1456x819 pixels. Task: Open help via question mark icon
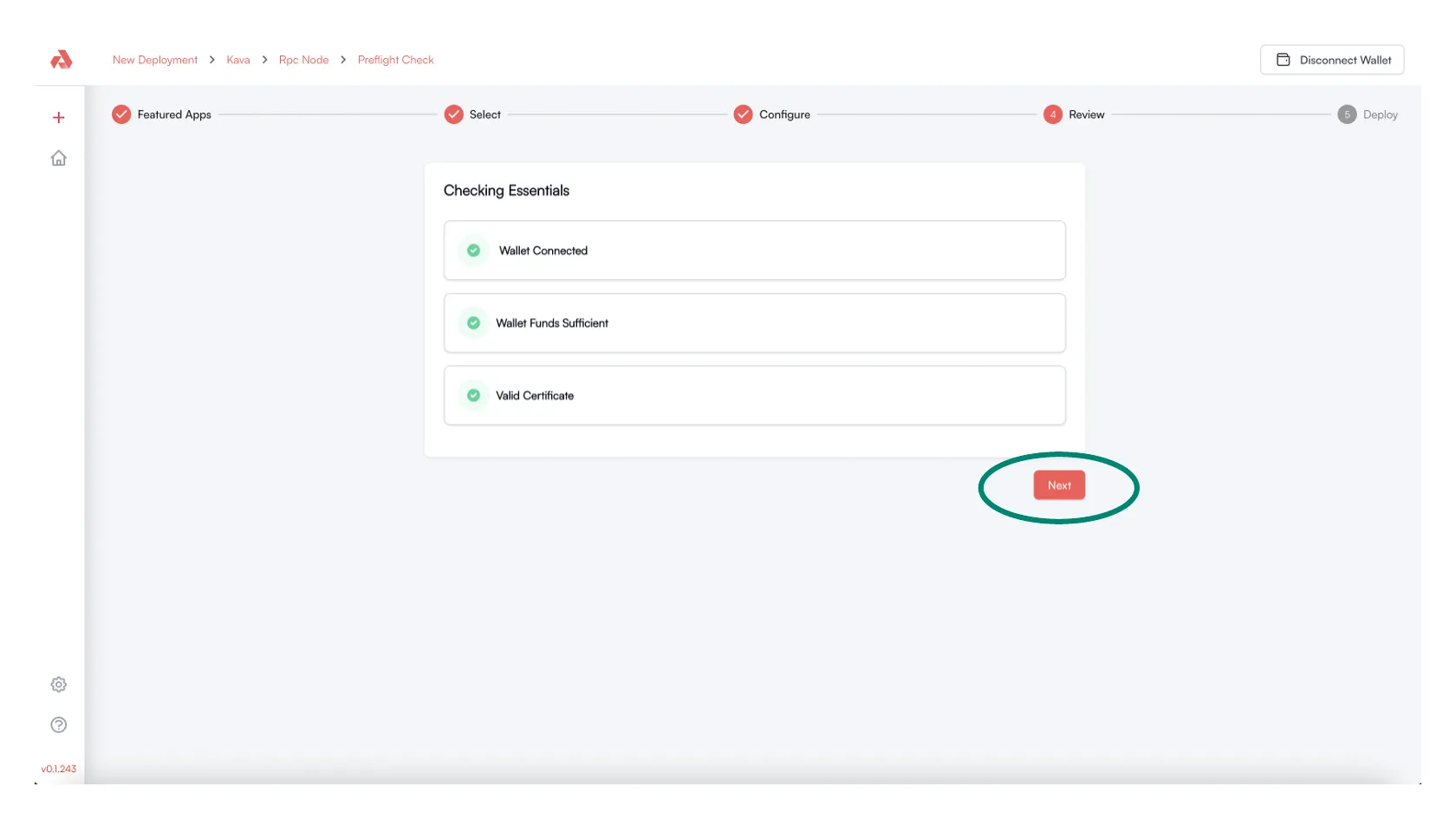click(59, 725)
